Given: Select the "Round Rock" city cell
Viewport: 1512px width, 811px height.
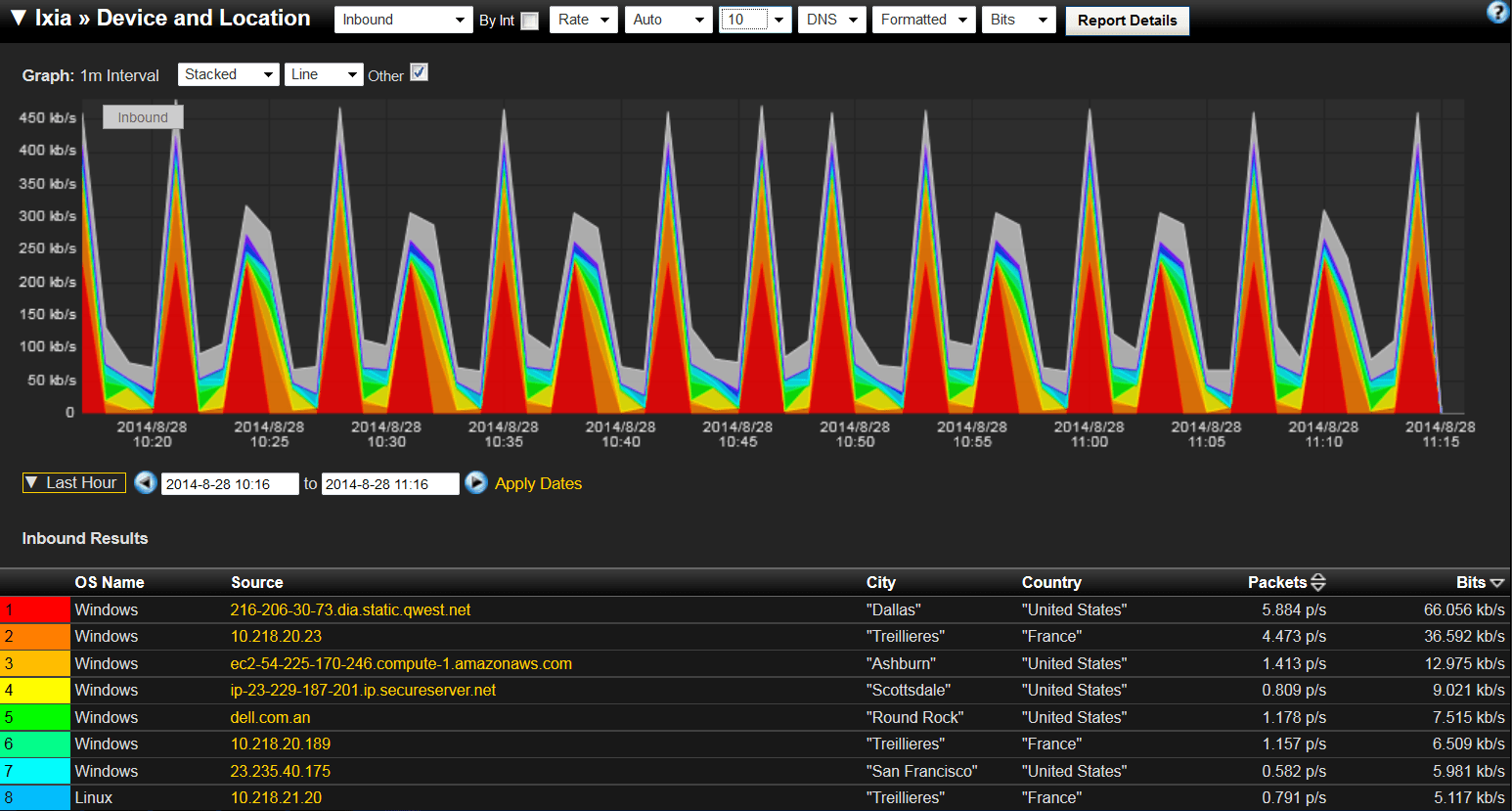Looking at the screenshot, I should [x=914, y=717].
